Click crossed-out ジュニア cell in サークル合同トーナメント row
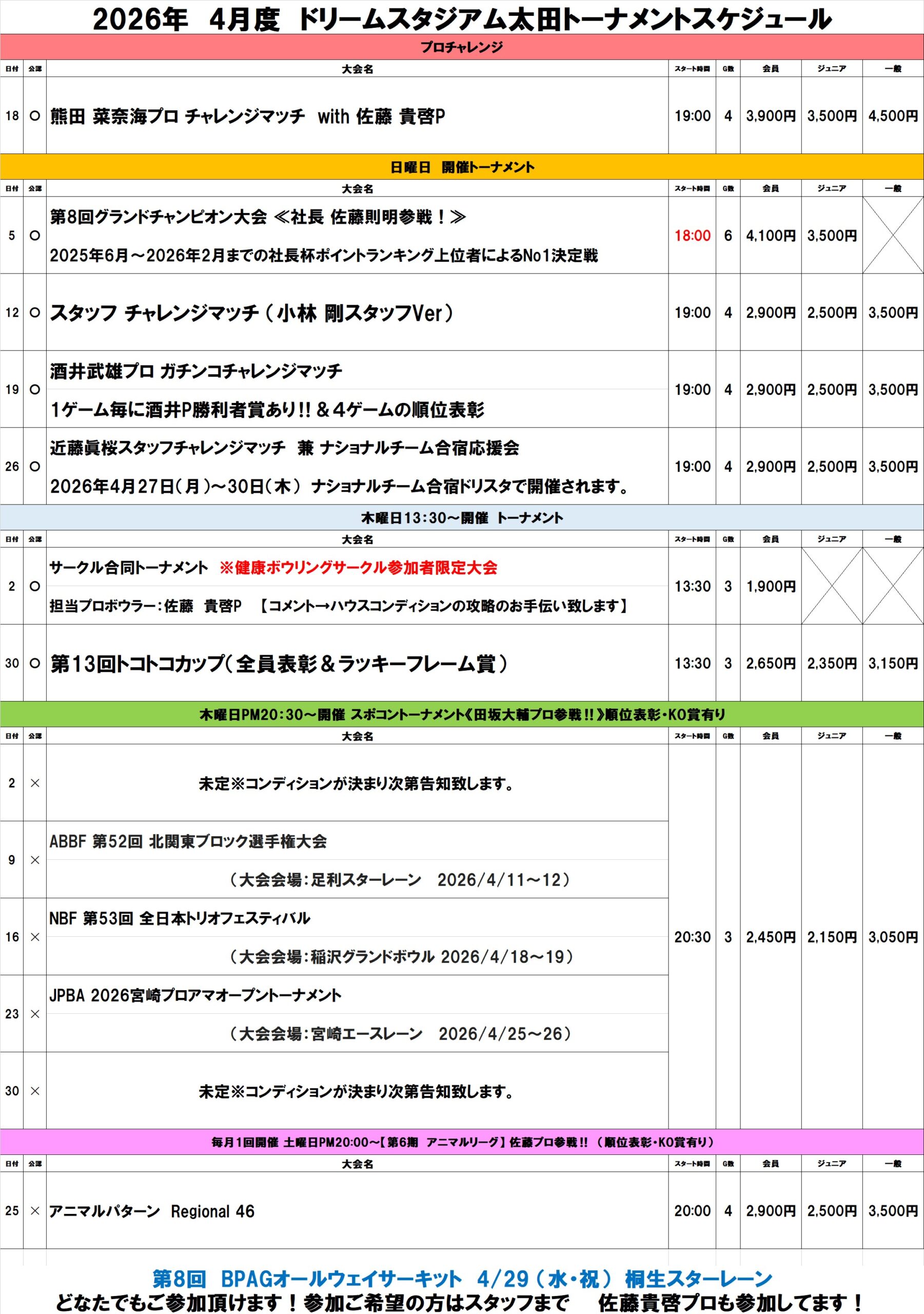This screenshot has height=1314, width=924. tap(831, 586)
